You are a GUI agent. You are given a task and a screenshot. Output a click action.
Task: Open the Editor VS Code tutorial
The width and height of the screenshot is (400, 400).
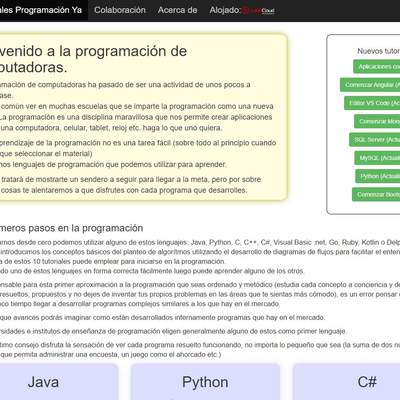[372, 103]
